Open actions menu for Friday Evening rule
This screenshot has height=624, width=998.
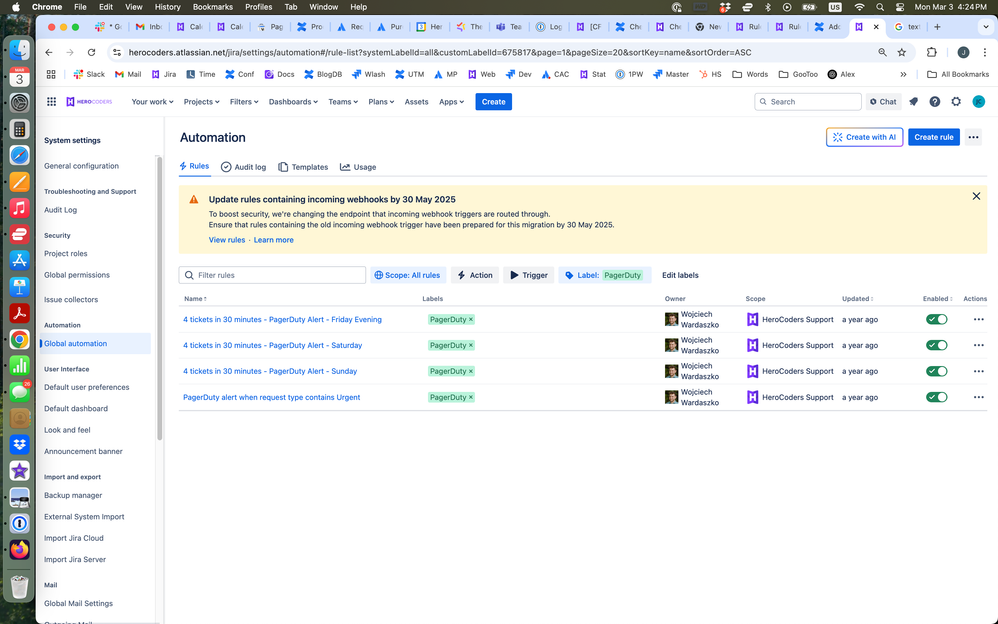(978, 320)
